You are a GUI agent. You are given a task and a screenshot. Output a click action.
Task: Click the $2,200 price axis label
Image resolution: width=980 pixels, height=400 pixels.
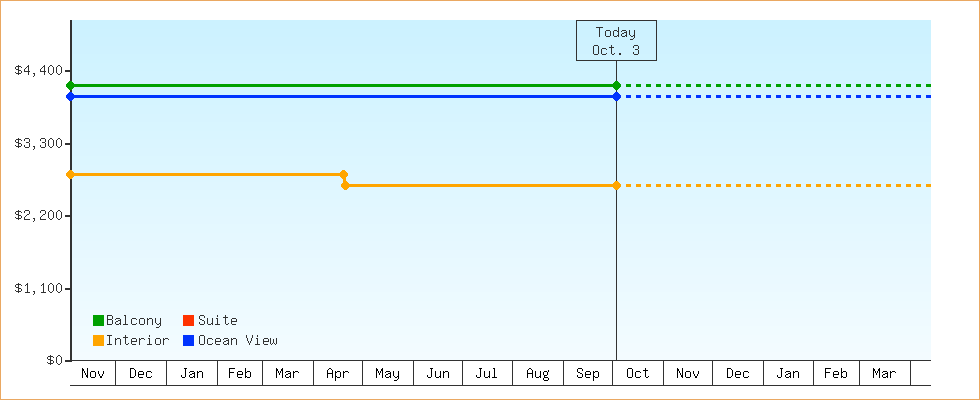pos(39,216)
